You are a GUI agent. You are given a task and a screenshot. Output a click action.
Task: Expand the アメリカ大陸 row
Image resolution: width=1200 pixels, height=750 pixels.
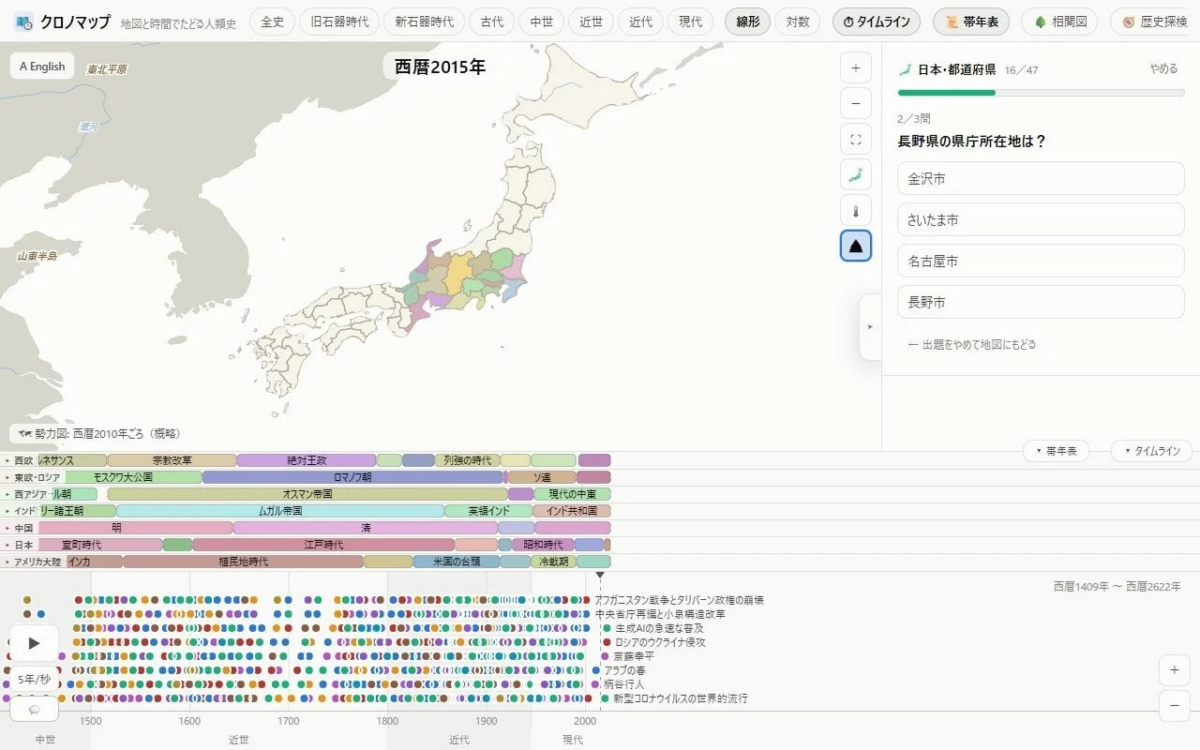click(x=33, y=562)
